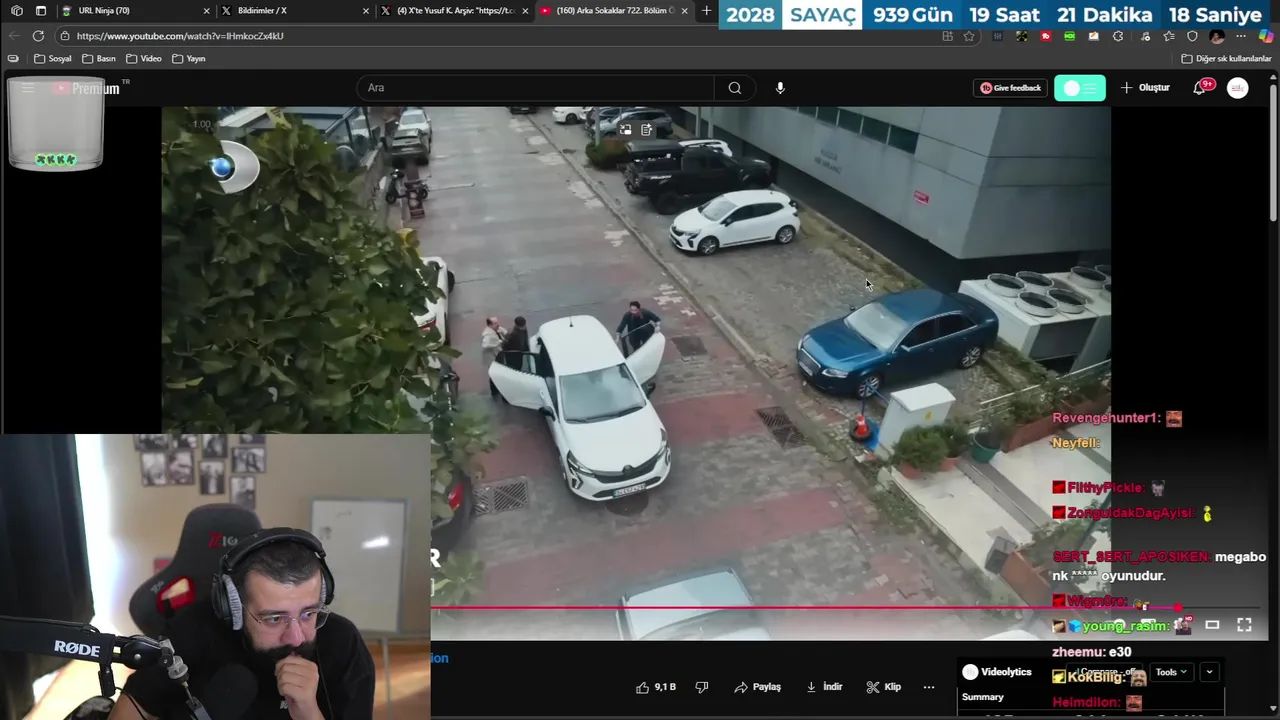Screen dimensions: 1280x720
Task: Open the browser favorites list icon
Action: (1168, 36)
